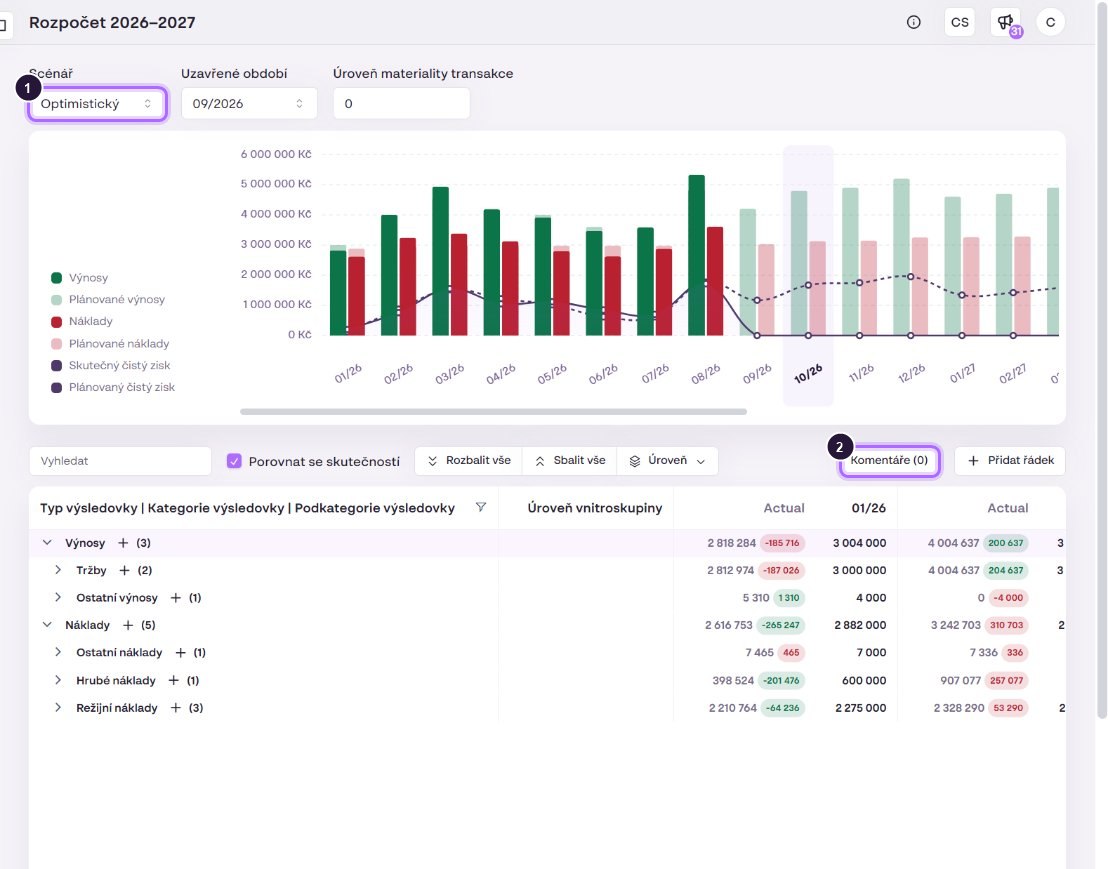Open the info icon in header
This screenshot has height=869, width=1108.
914,23
